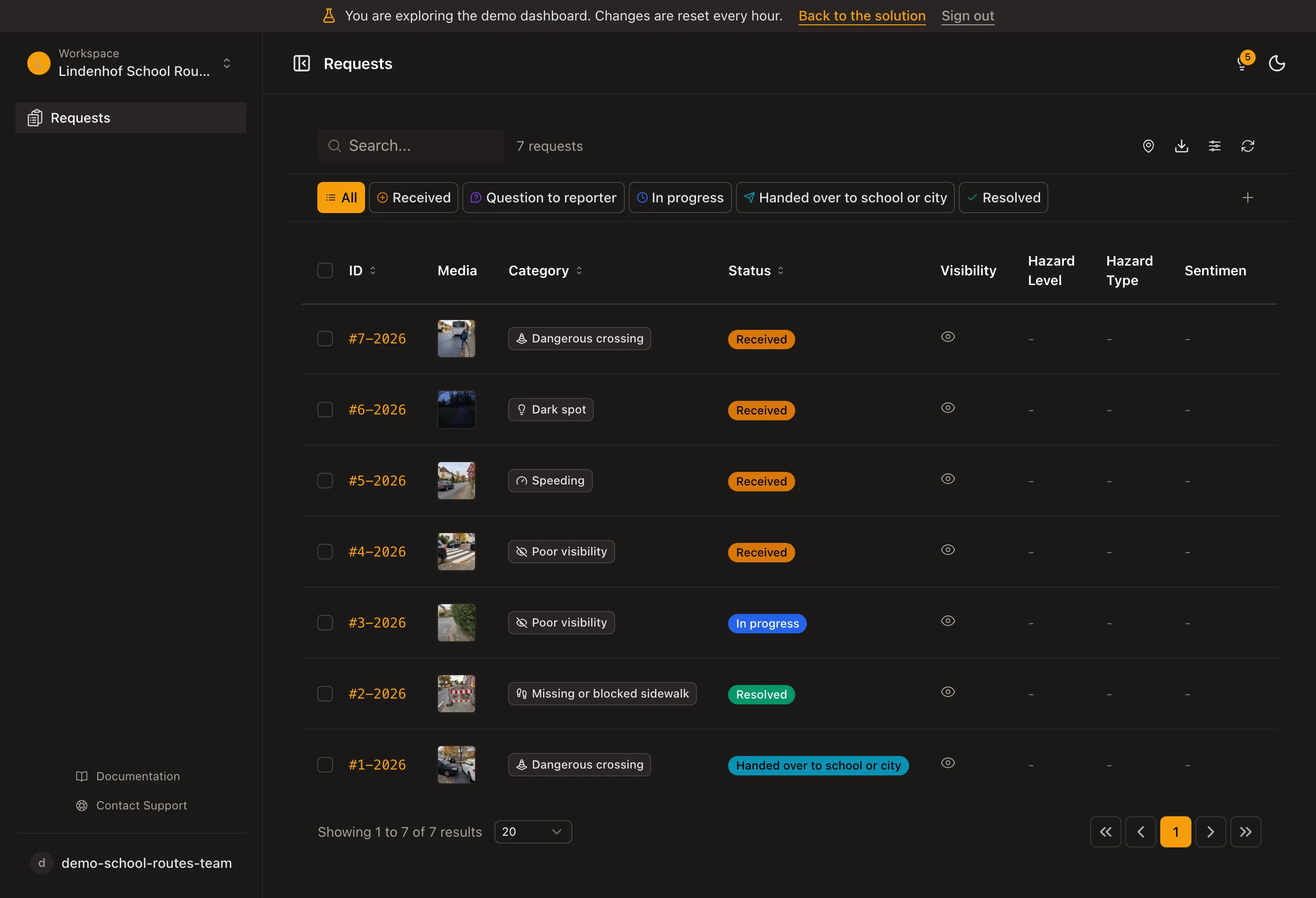This screenshot has width=1316, height=898.
Task: Open Requests in the sidebar
Action: tap(131, 118)
